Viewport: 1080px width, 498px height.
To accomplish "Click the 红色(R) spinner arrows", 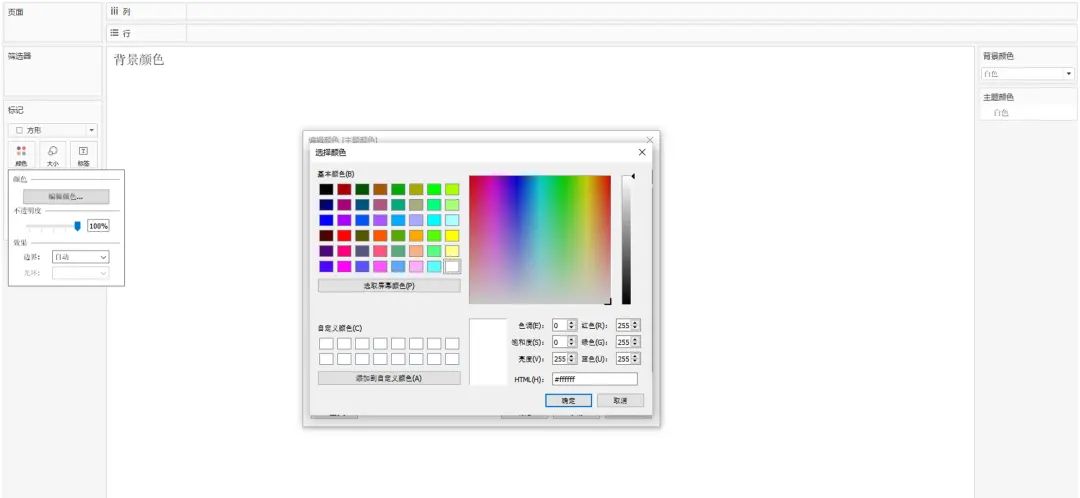I will point(636,325).
